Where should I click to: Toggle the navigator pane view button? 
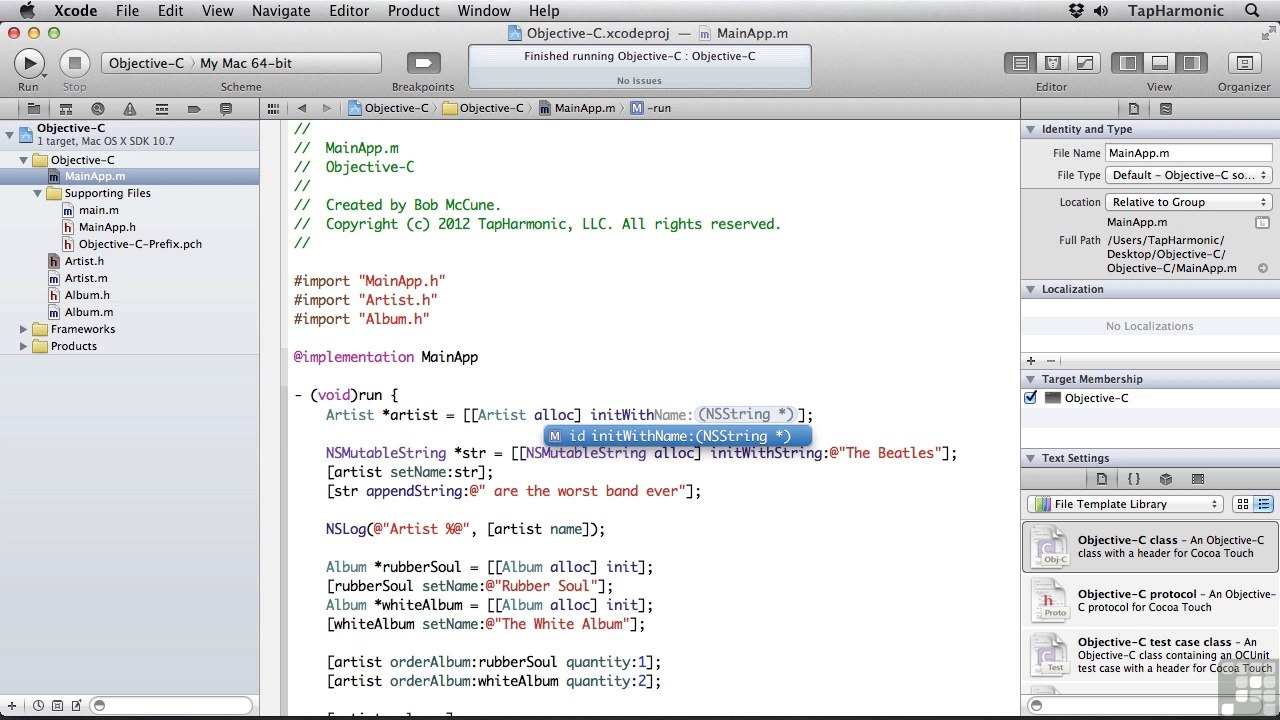[1128, 63]
